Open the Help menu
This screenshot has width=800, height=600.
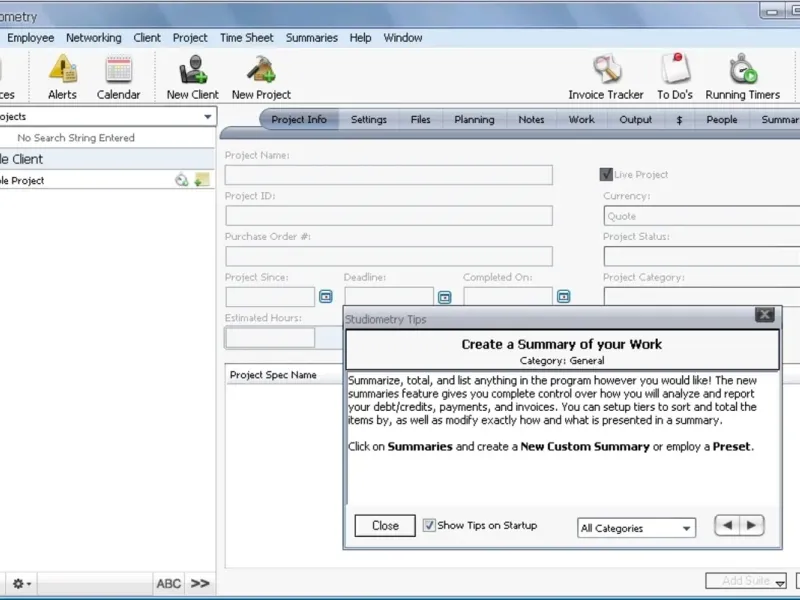[360, 38]
